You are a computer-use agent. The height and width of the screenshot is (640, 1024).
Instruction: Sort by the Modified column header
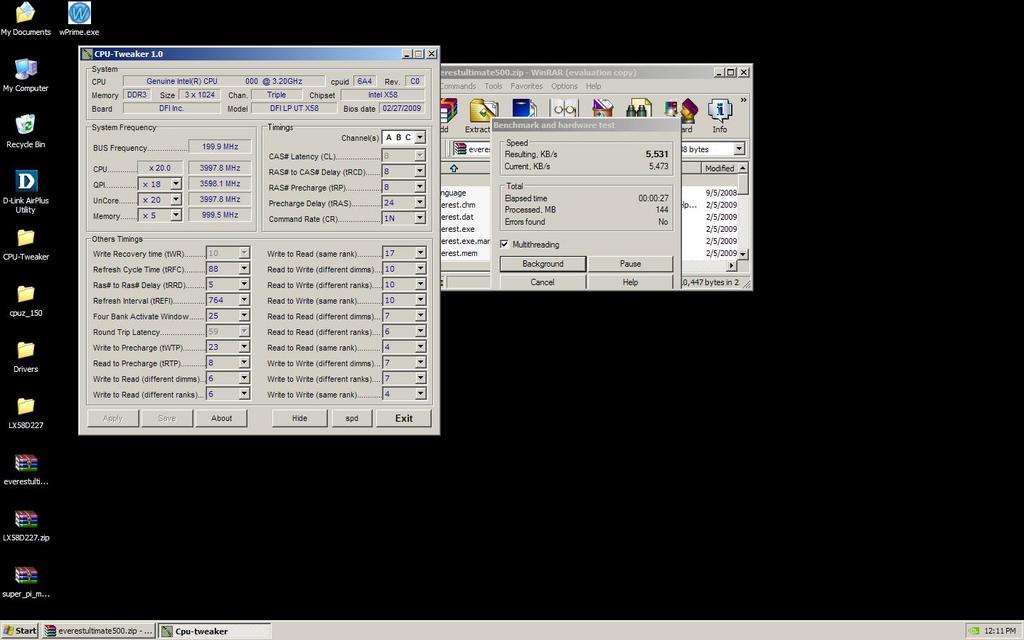(720, 168)
